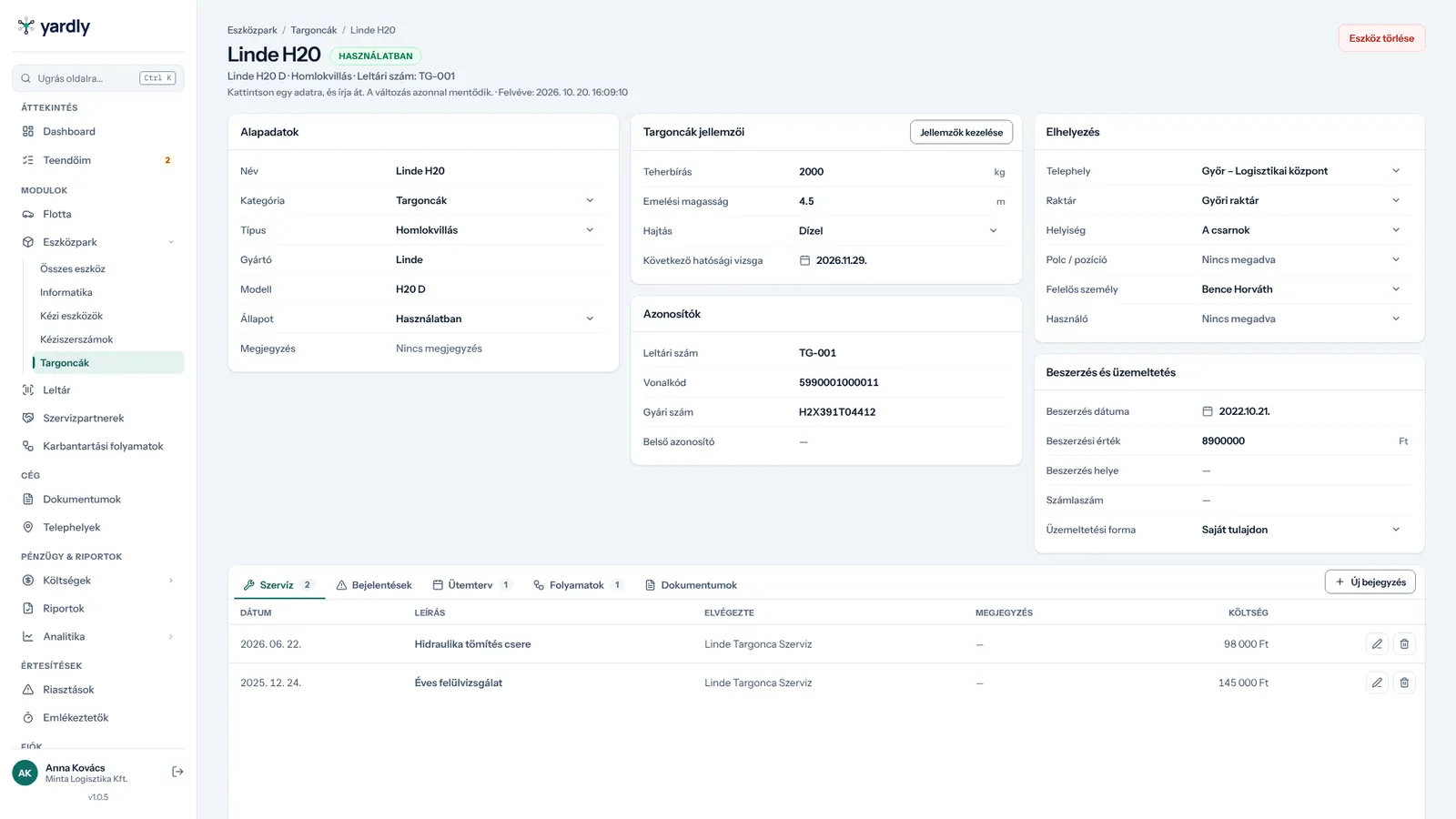This screenshot has width=1456, height=819.
Task: Click Jellemzők kezelése button
Action: (961, 132)
